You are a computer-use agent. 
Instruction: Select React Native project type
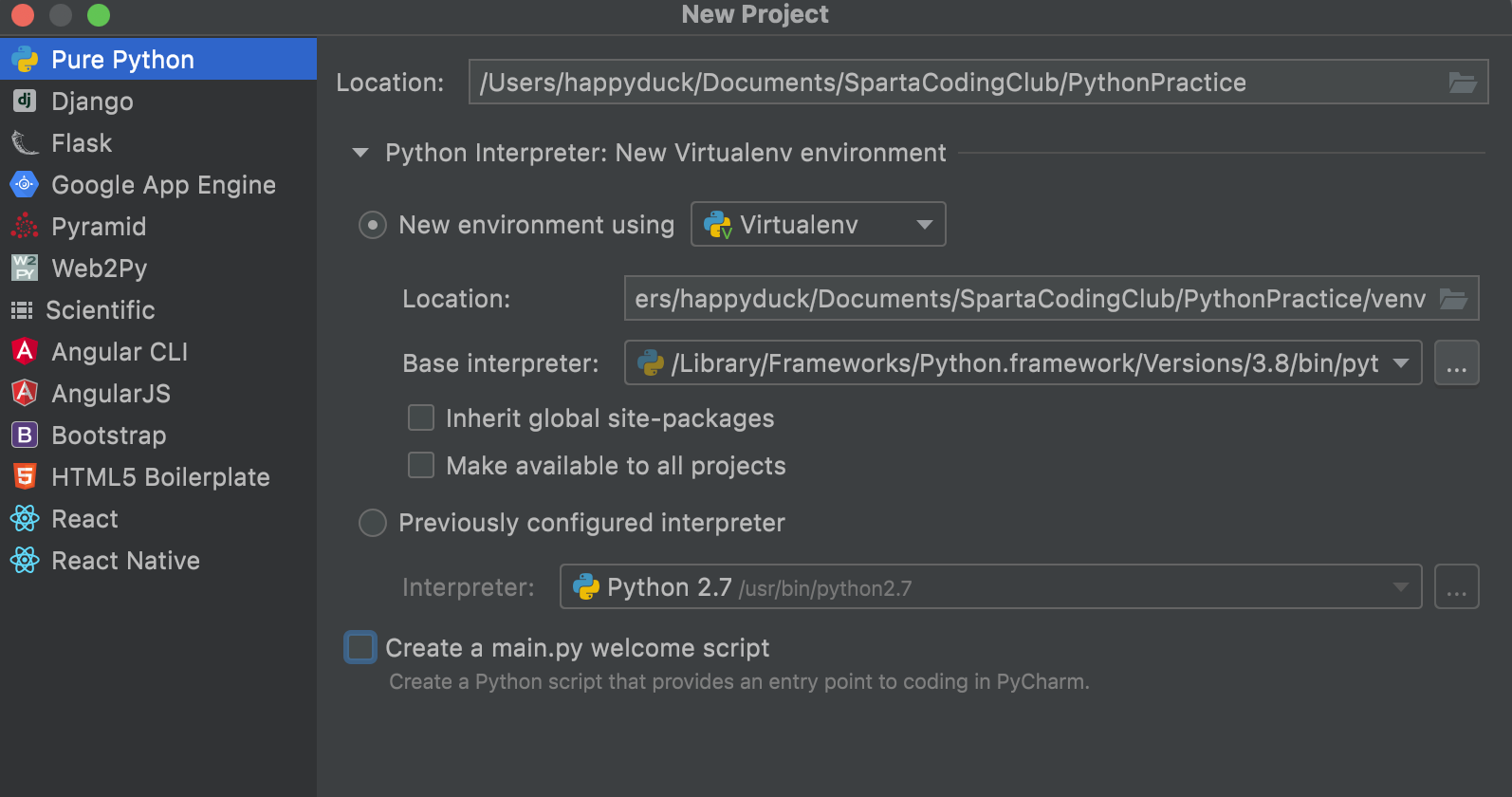125,561
